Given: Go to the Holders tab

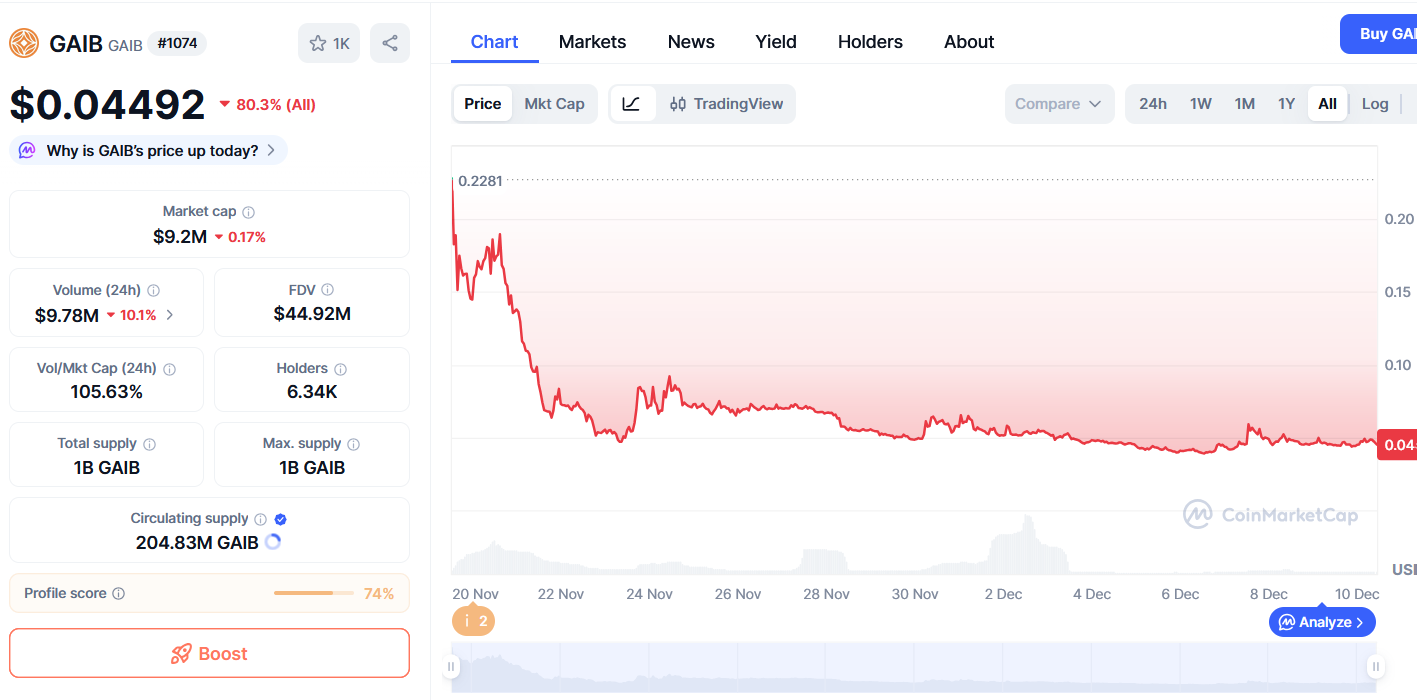Looking at the screenshot, I should [x=870, y=42].
